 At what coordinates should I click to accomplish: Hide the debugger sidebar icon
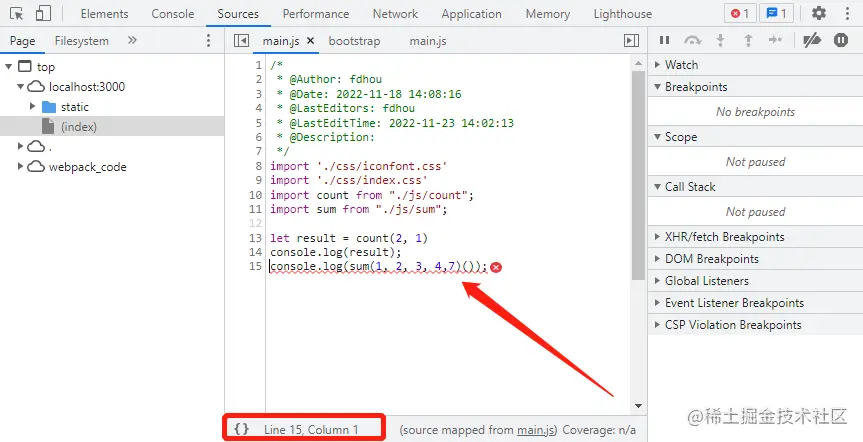click(x=631, y=40)
